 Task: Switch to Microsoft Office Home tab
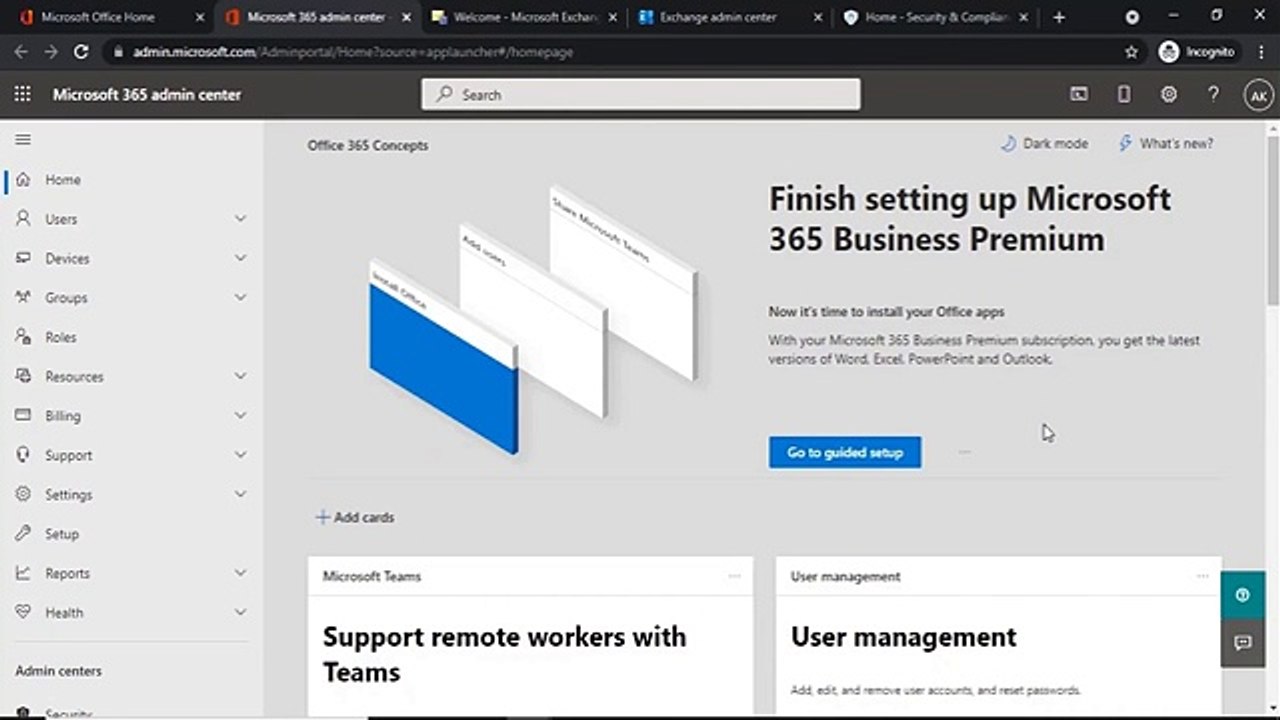pyautogui.click(x=110, y=17)
